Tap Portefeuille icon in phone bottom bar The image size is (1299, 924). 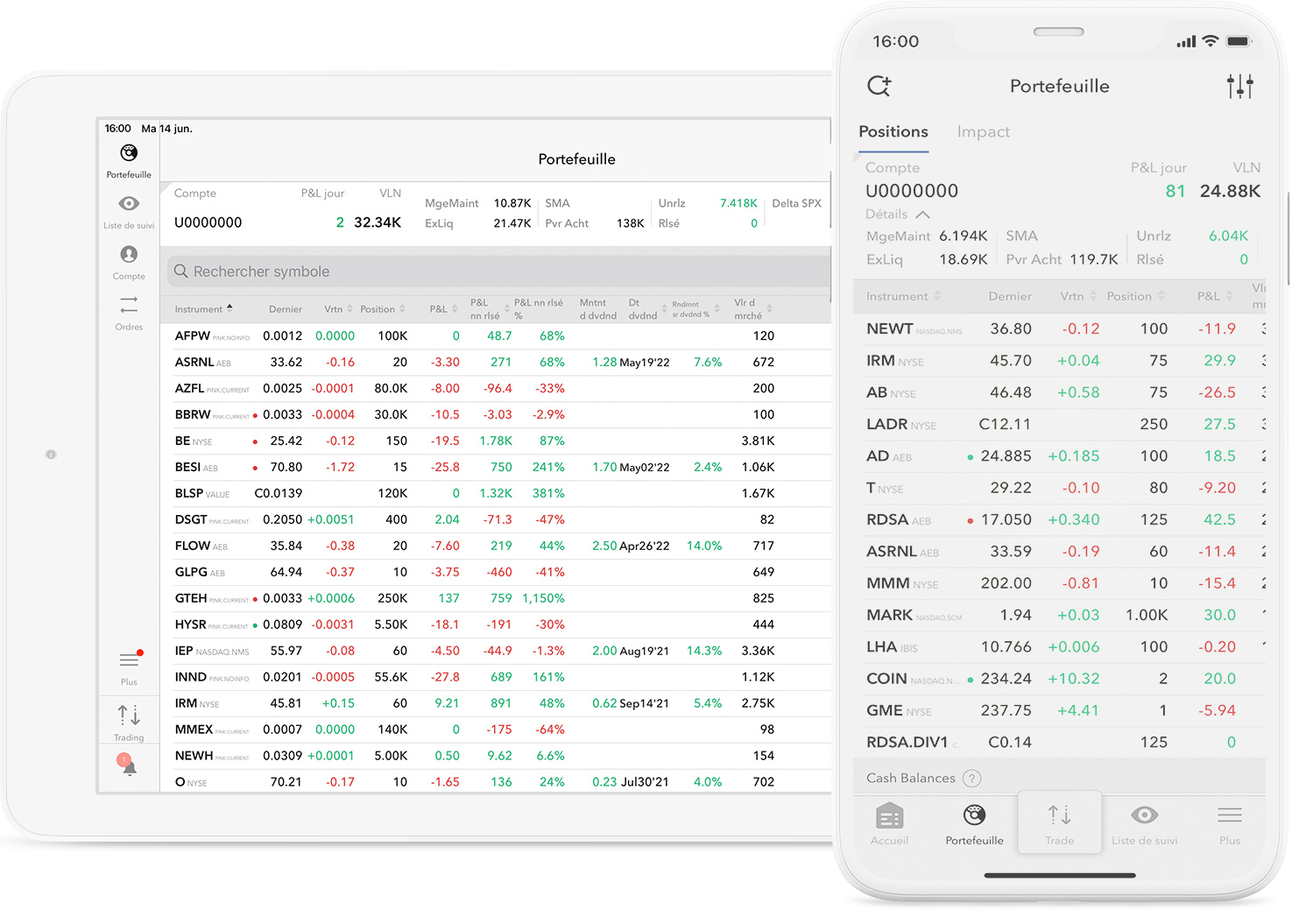pyautogui.click(x=974, y=815)
